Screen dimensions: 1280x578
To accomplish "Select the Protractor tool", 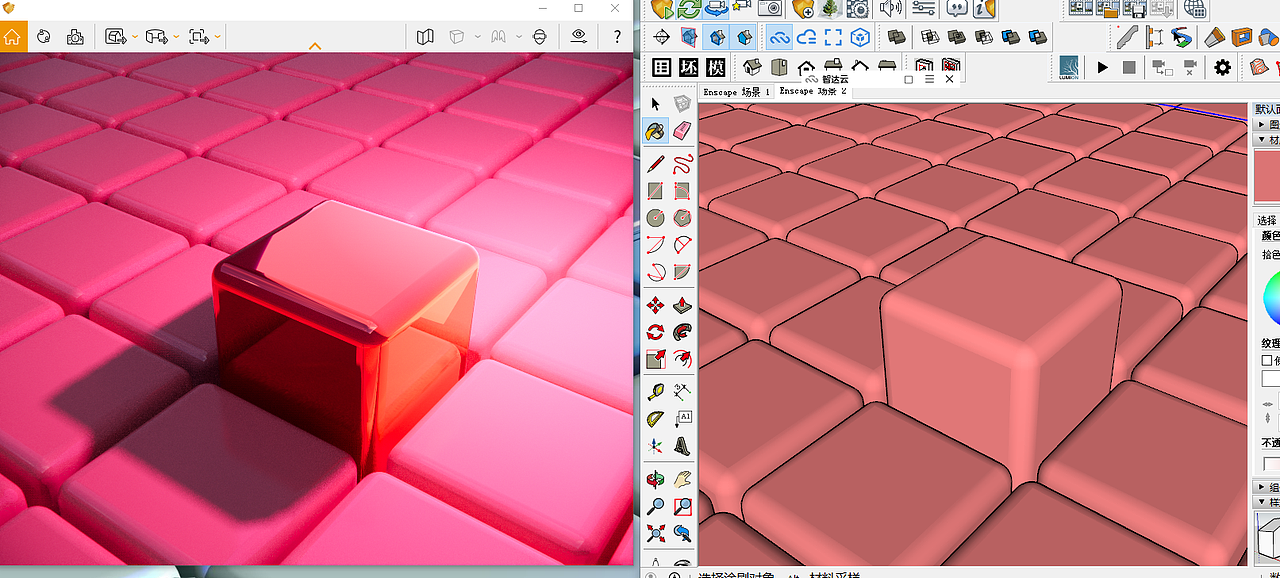I will click(656, 419).
